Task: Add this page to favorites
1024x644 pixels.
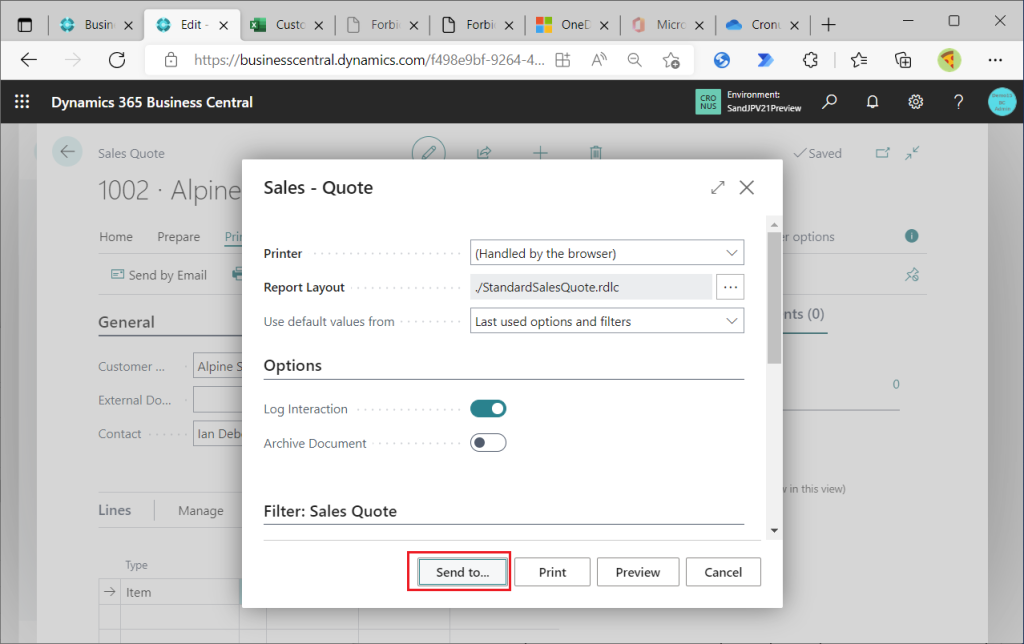Action: 671,60
